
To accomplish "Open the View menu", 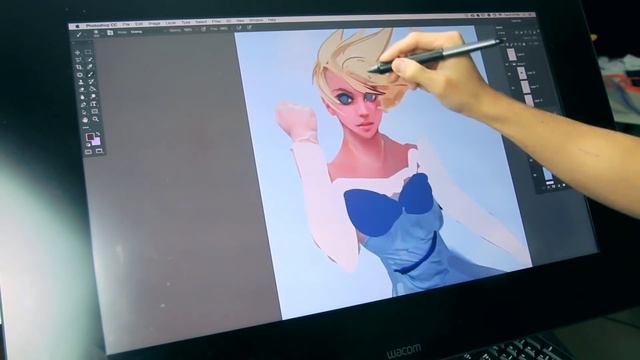I will (240, 21).
